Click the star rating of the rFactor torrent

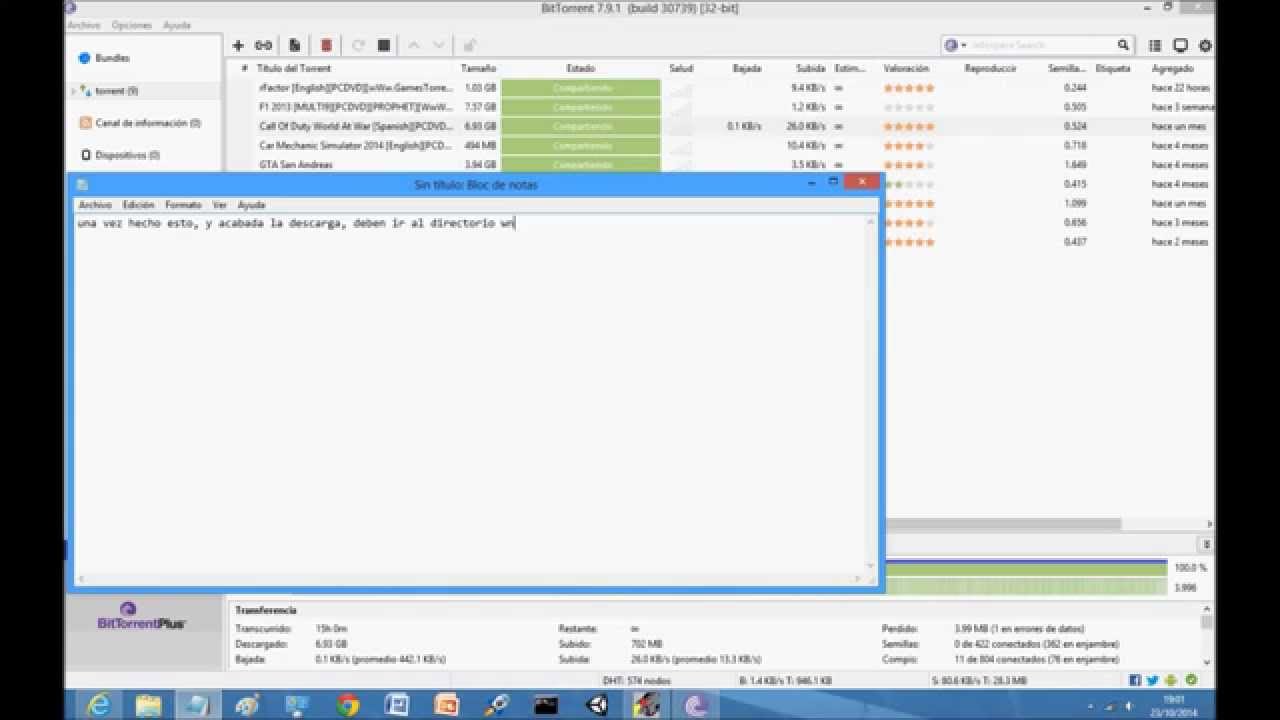(x=909, y=88)
